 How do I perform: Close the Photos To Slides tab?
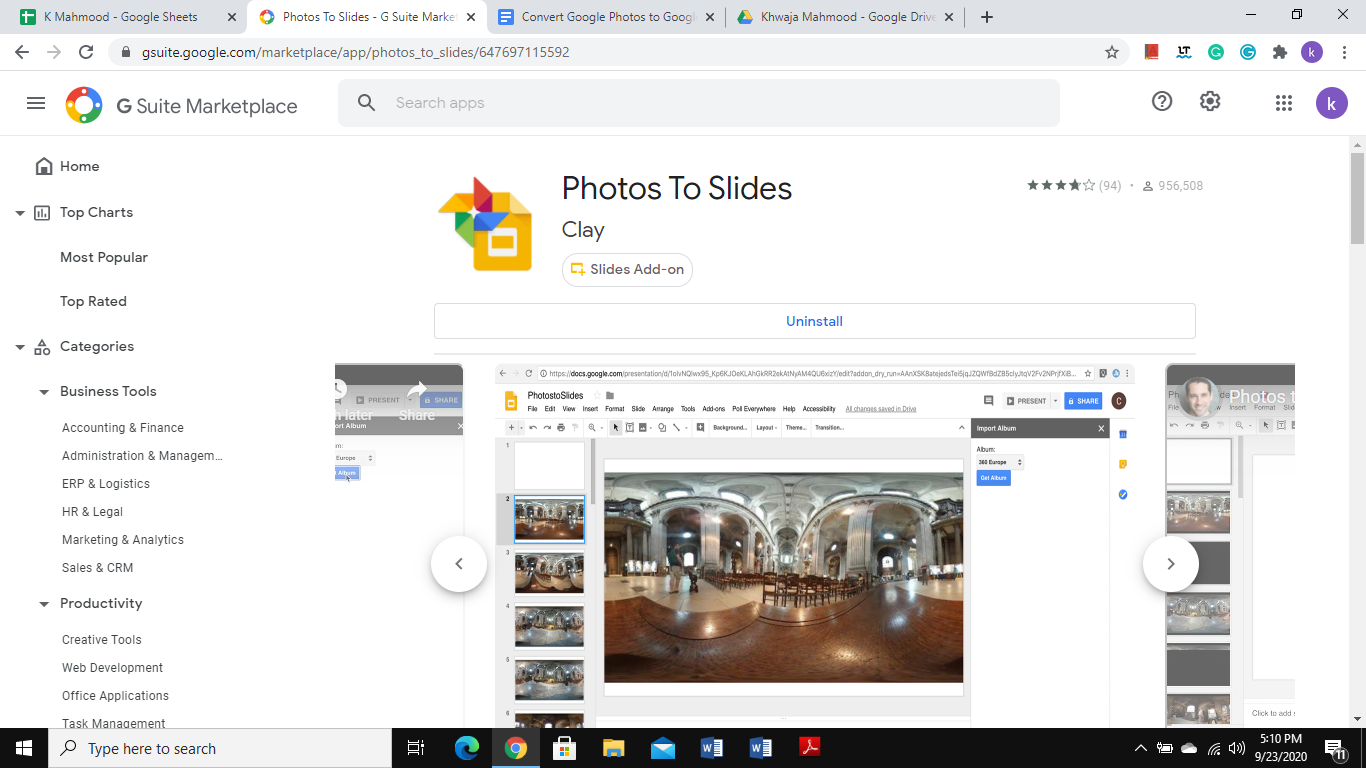click(x=471, y=17)
